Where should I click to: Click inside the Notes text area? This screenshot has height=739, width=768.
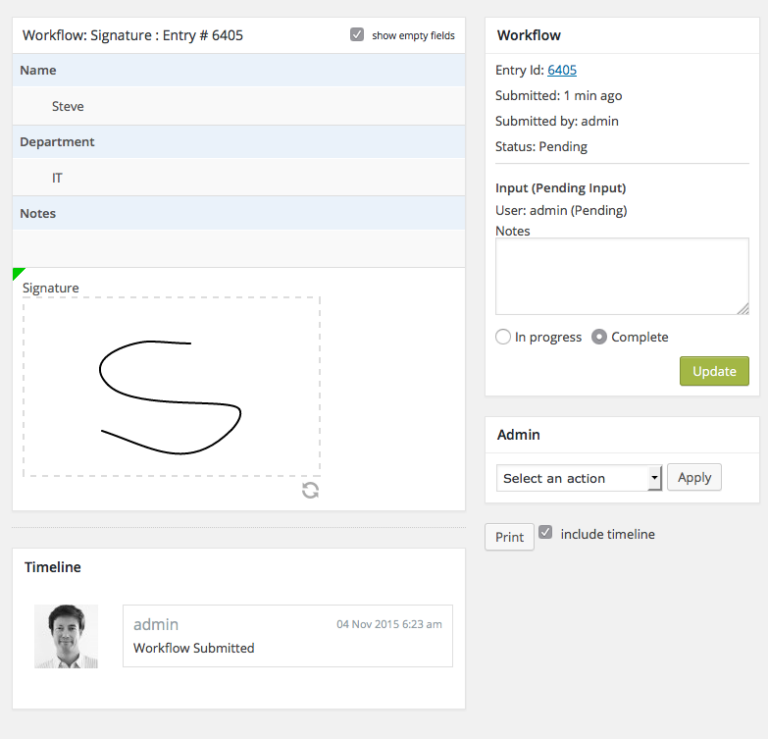pyautogui.click(x=621, y=277)
